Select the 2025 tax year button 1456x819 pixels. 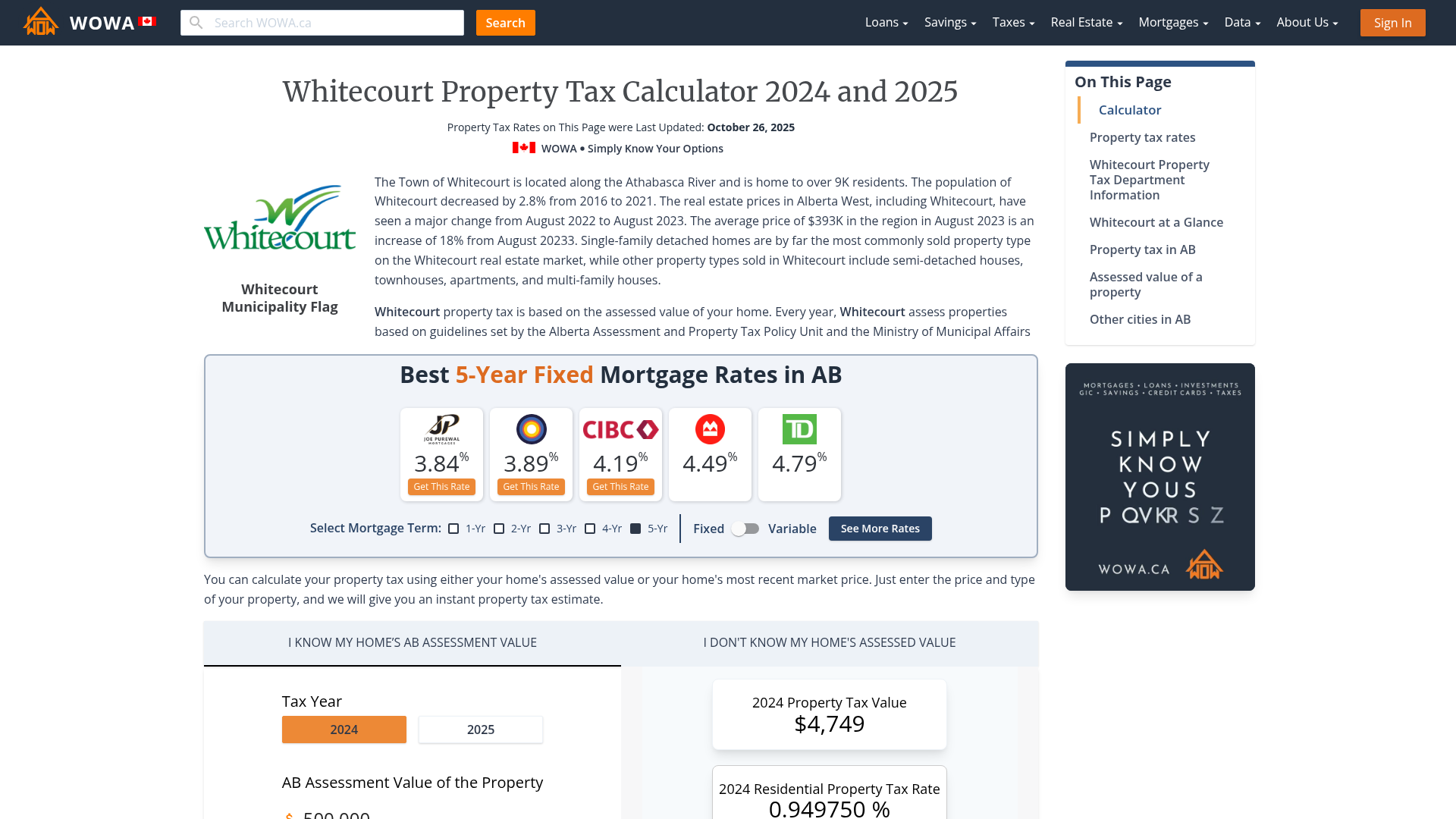(x=480, y=729)
